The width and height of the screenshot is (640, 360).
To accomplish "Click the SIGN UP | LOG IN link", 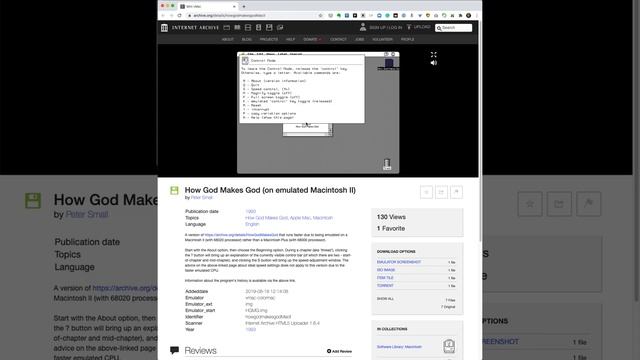I will pos(385,27).
